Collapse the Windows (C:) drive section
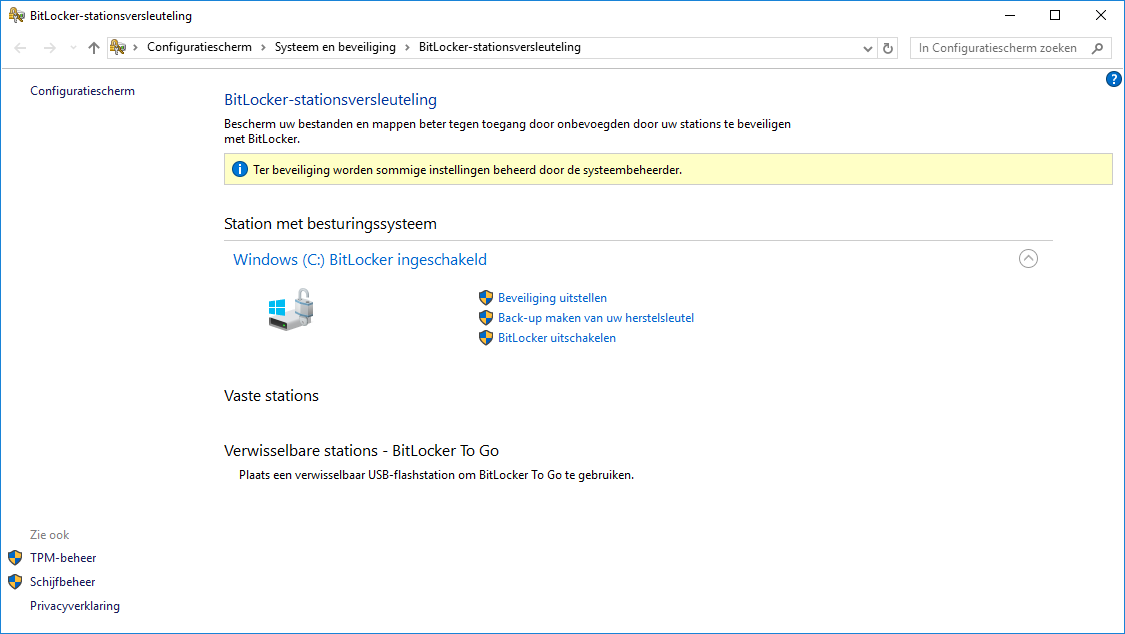 click(x=1028, y=259)
